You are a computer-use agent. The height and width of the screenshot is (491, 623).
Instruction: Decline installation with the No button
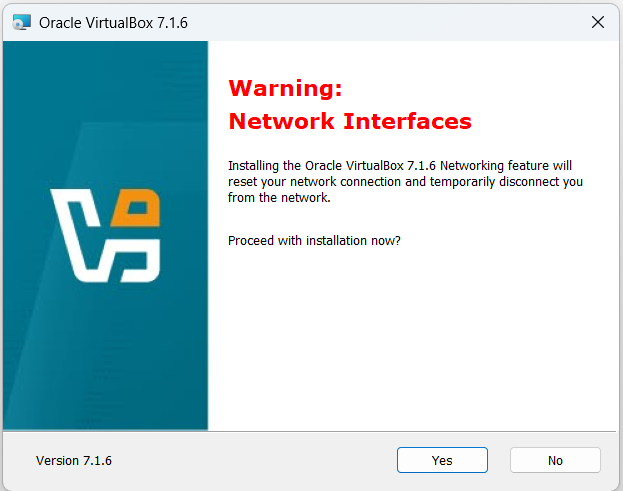click(555, 460)
